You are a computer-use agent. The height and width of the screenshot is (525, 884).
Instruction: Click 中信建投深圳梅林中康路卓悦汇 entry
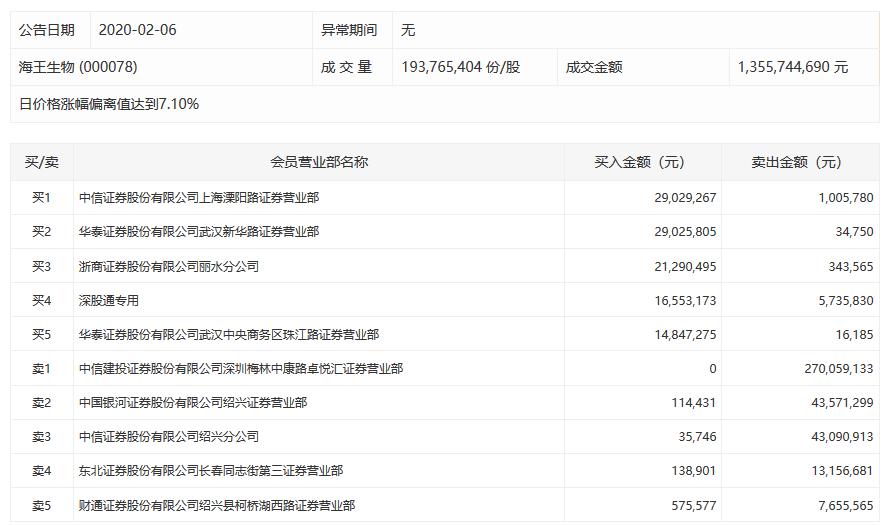pos(241,369)
